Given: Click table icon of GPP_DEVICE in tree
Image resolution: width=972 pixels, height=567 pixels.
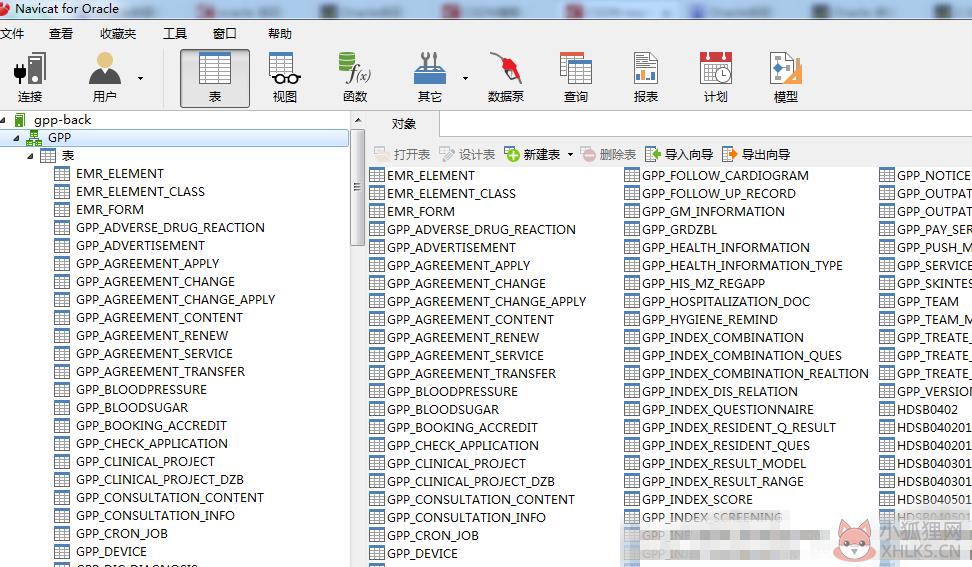Looking at the screenshot, I should pos(62,552).
